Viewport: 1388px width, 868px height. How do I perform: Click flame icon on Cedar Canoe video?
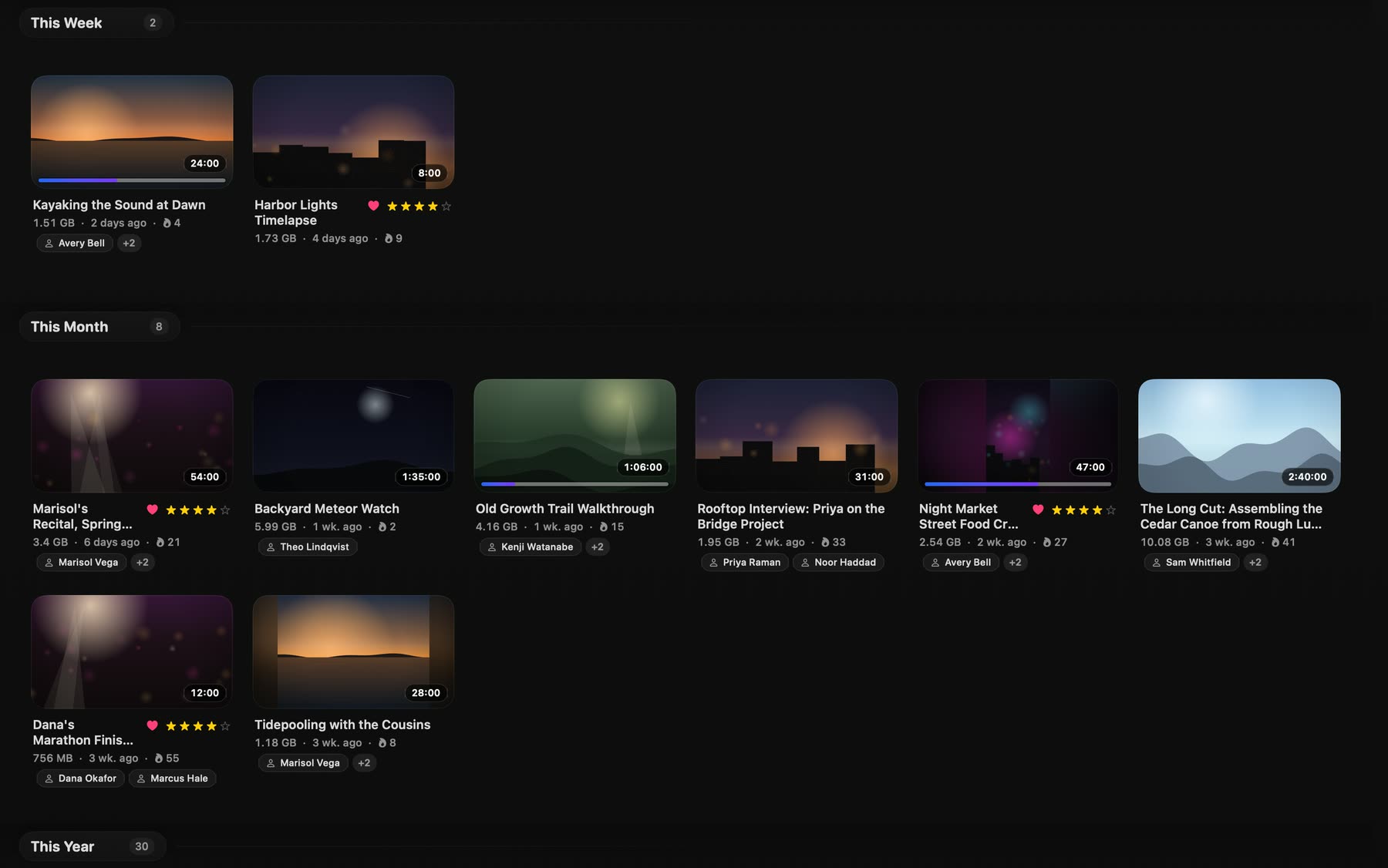click(1275, 542)
